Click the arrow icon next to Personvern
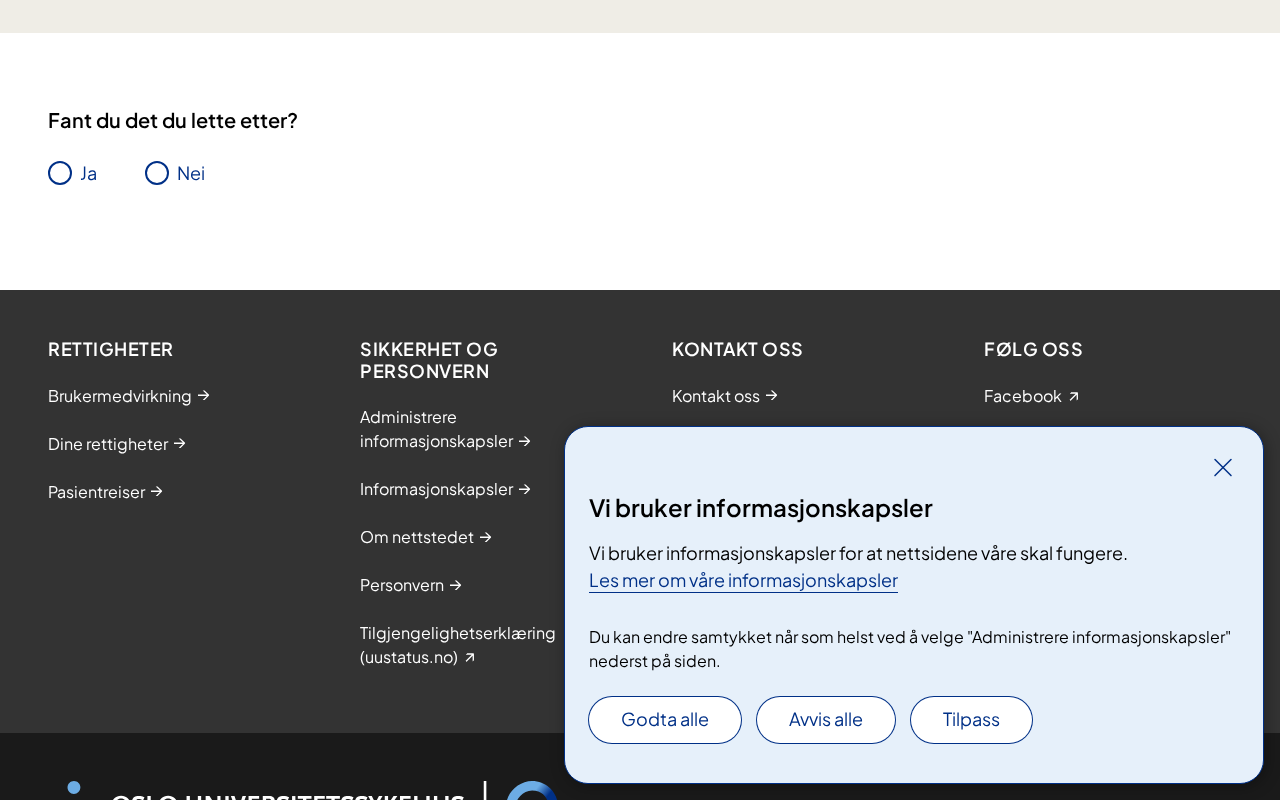This screenshot has width=1280, height=800. pos(455,585)
